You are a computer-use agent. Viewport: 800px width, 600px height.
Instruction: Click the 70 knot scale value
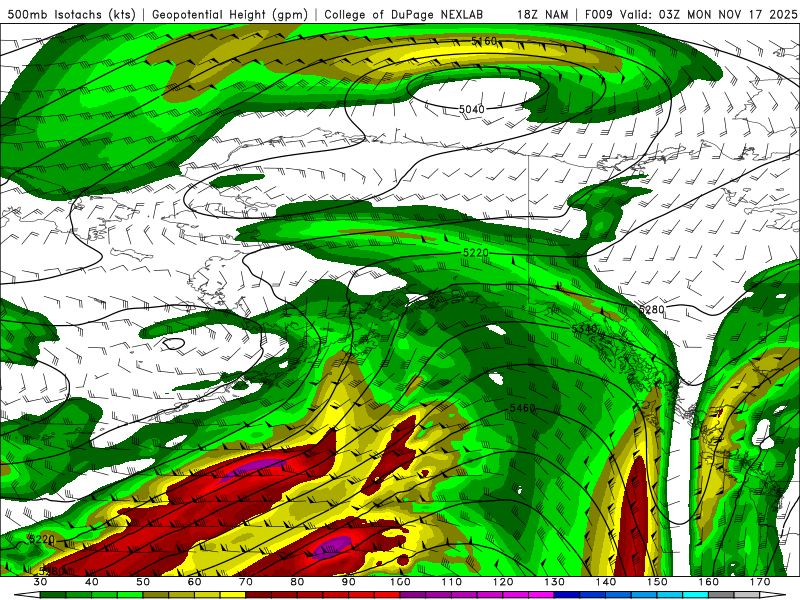pos(246,582)
